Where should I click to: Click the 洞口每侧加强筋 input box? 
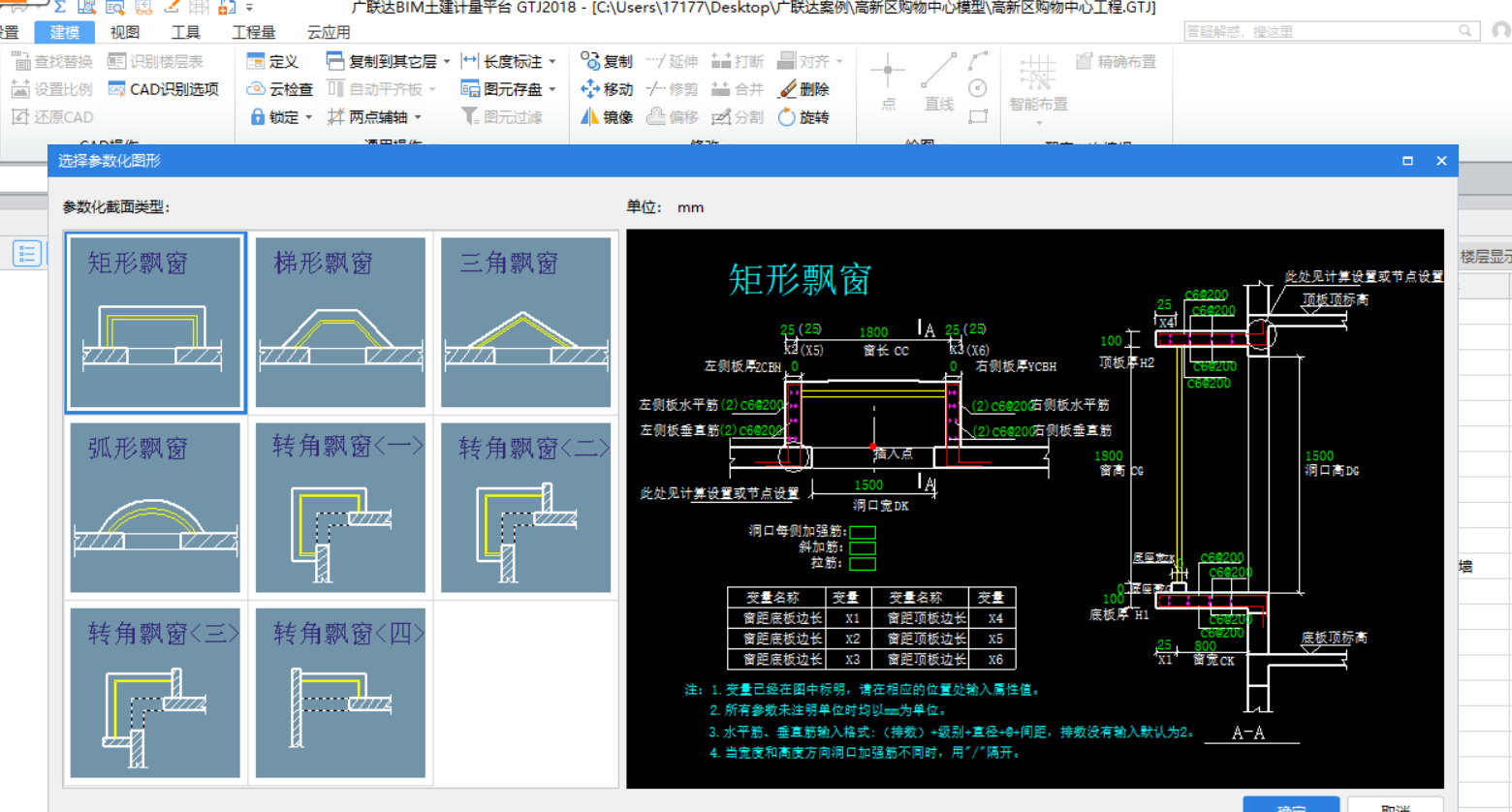coord(863,532)
